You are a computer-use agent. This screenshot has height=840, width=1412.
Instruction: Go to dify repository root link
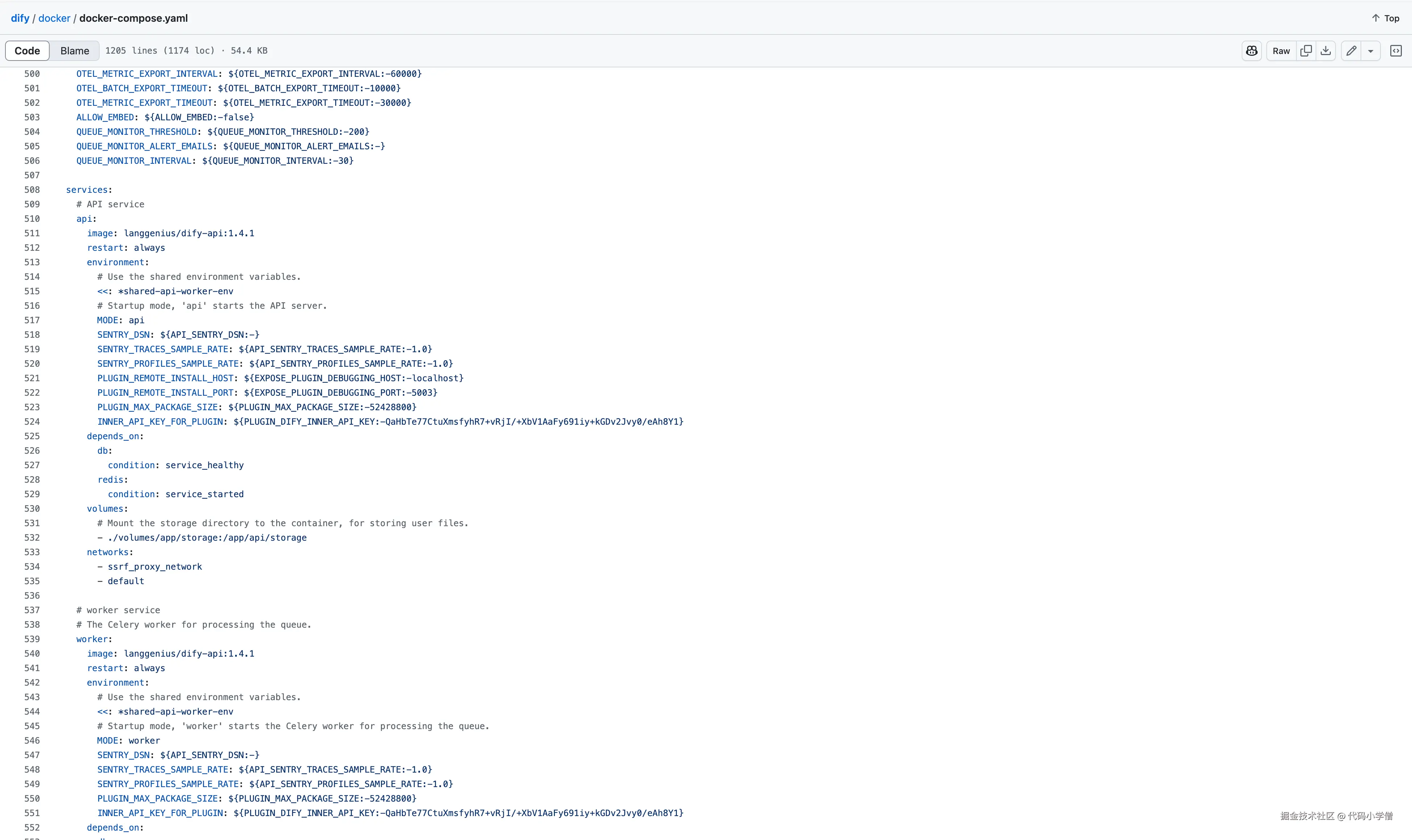20,18
